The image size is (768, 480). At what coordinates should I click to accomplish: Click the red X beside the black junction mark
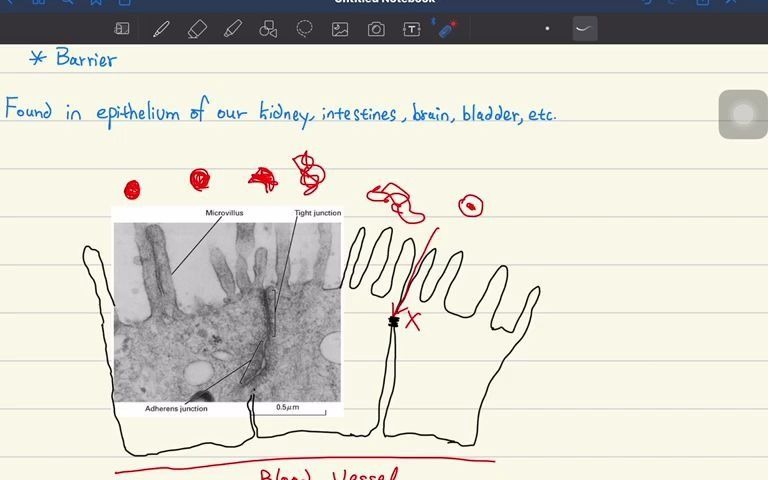coord(412,321)
